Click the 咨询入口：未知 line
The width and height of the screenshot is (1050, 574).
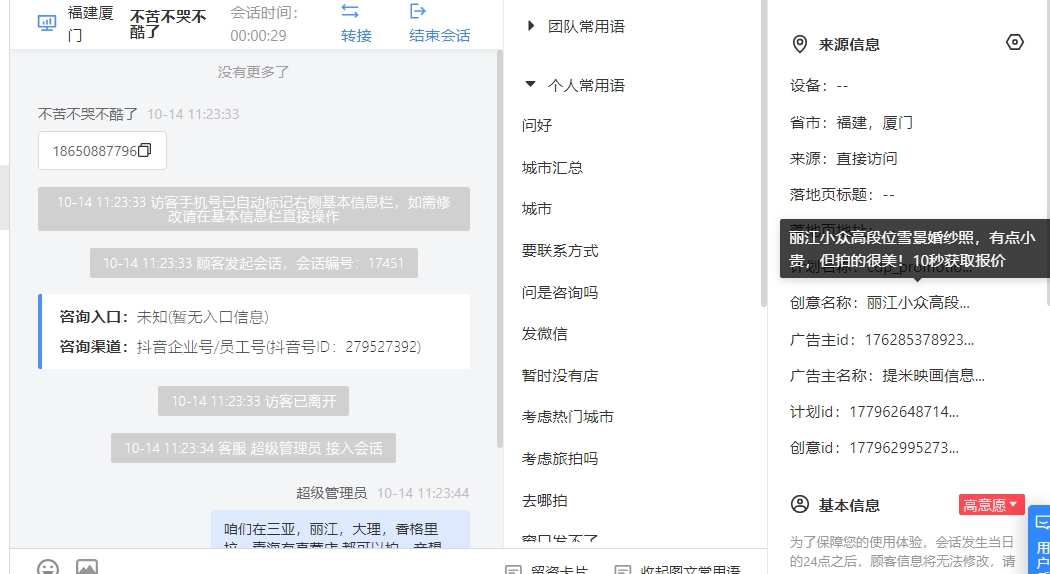click(x=164, y=317)
